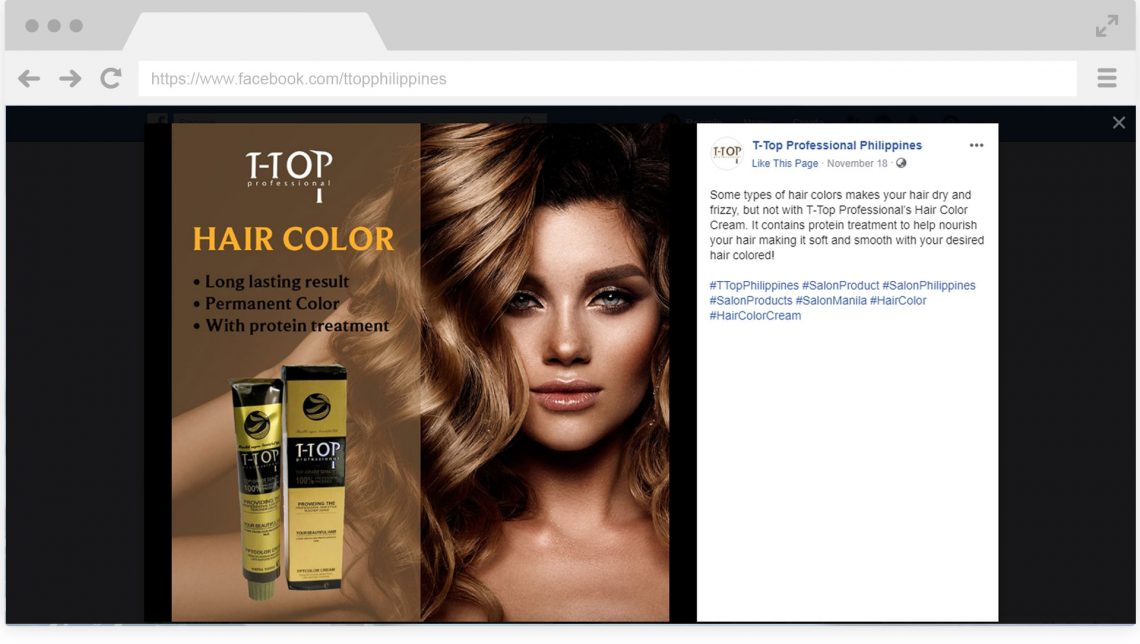Click the second gray window control dot
This screenshot has width=1140, height=644.
pyautogui.click(x=54, y=26)
